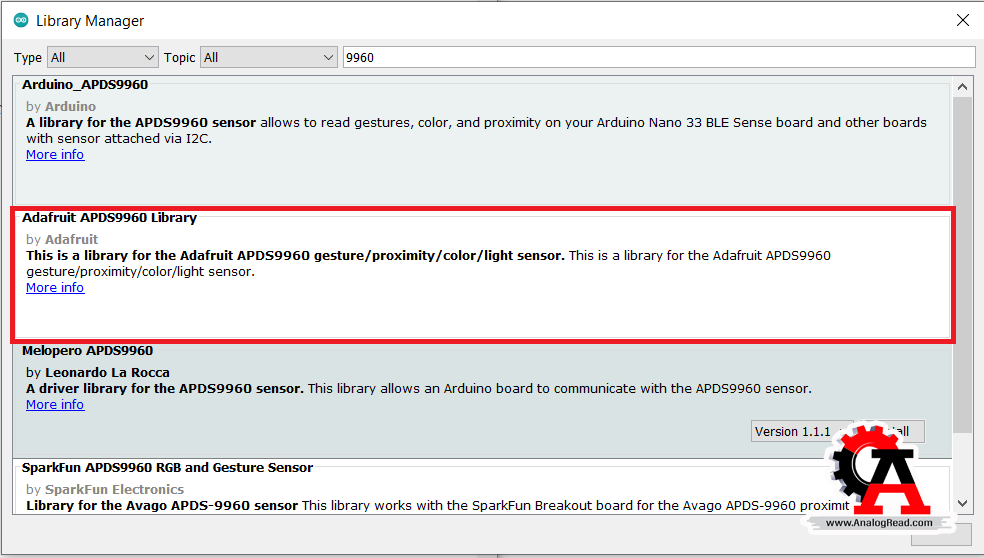Click scroll up arrow of library list
The height and width of the screenshot is (558, 984).
pyautogui.click(x=962, y=87)
